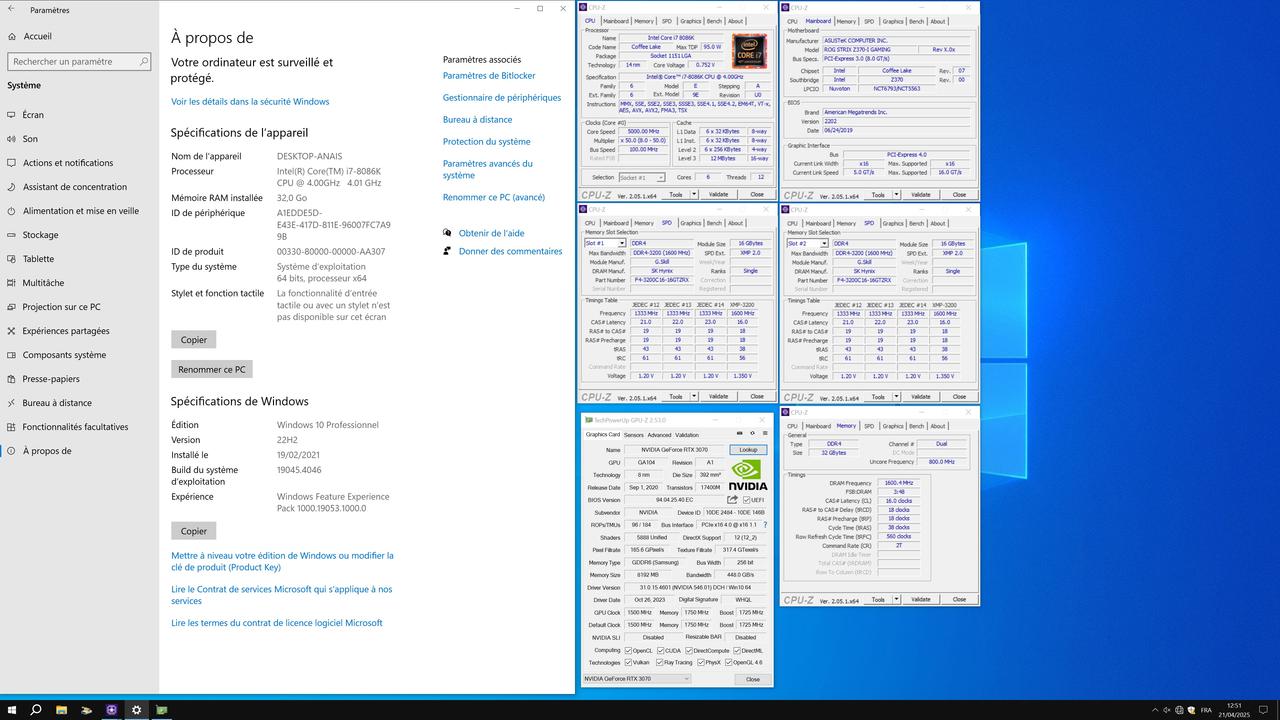Image resolution: width=1280 pixels, height=720 pixels.
Task: Switch to Validation tab in GPU-Z
Action: coord(687,435)
